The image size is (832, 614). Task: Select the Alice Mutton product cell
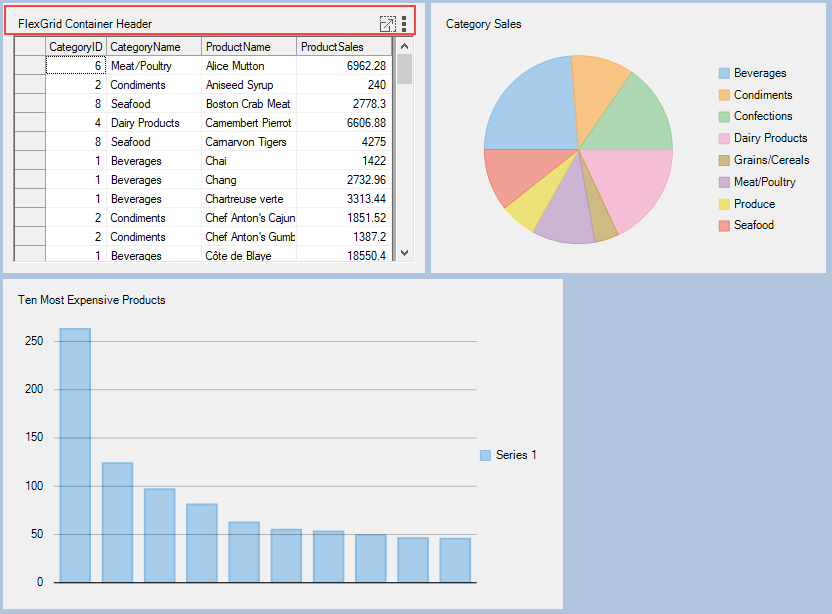(x=248, y=66)
